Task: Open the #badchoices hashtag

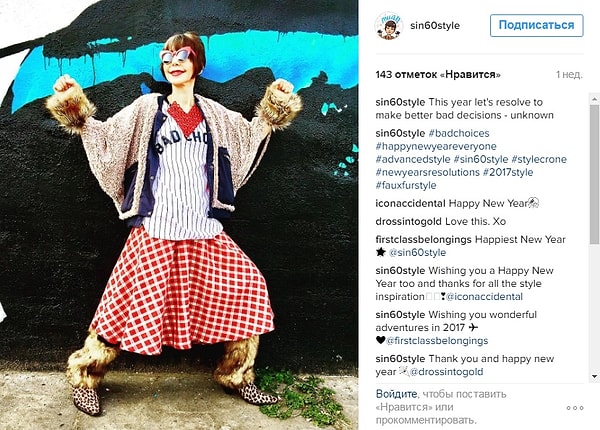Action: coord(459,133)
